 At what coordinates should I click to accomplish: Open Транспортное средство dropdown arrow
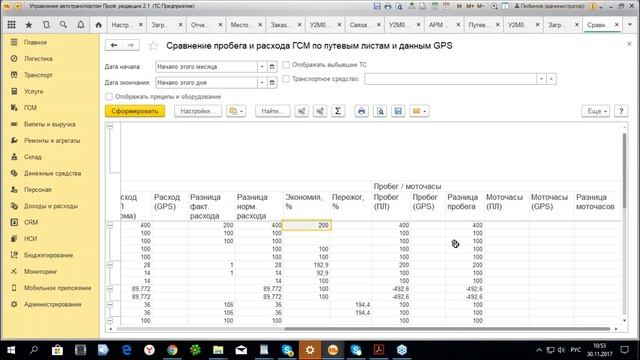[x=541, y=79]
